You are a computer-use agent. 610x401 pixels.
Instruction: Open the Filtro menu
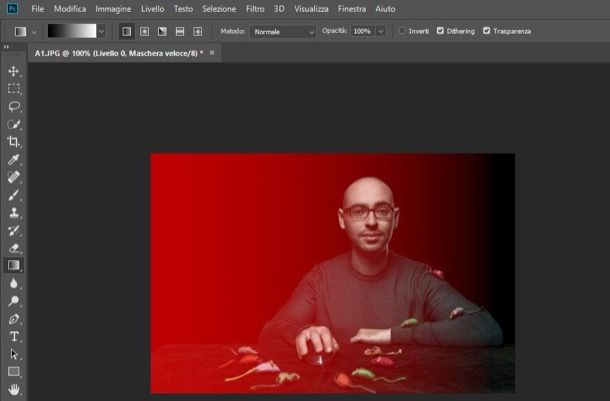click(x=255, y=9)
